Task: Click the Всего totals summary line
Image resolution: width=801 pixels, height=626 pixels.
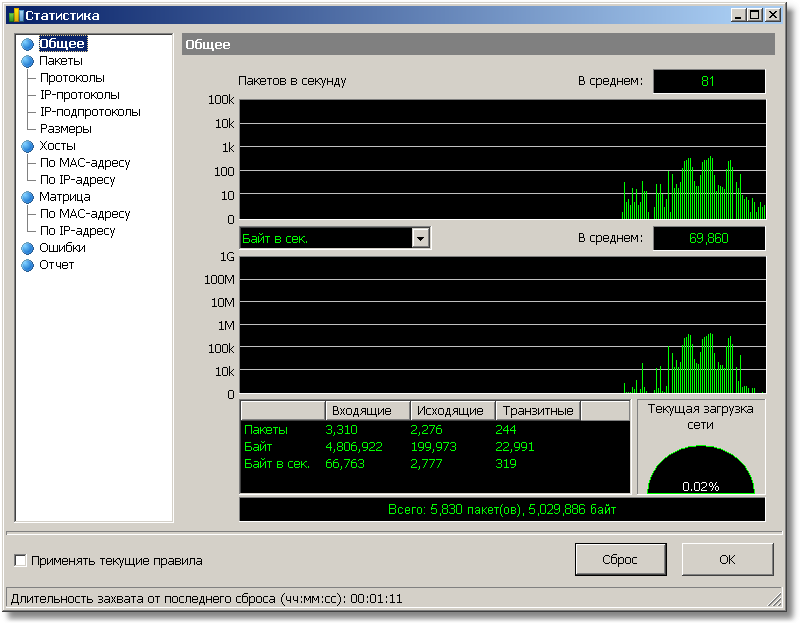Action: point(502,509)
